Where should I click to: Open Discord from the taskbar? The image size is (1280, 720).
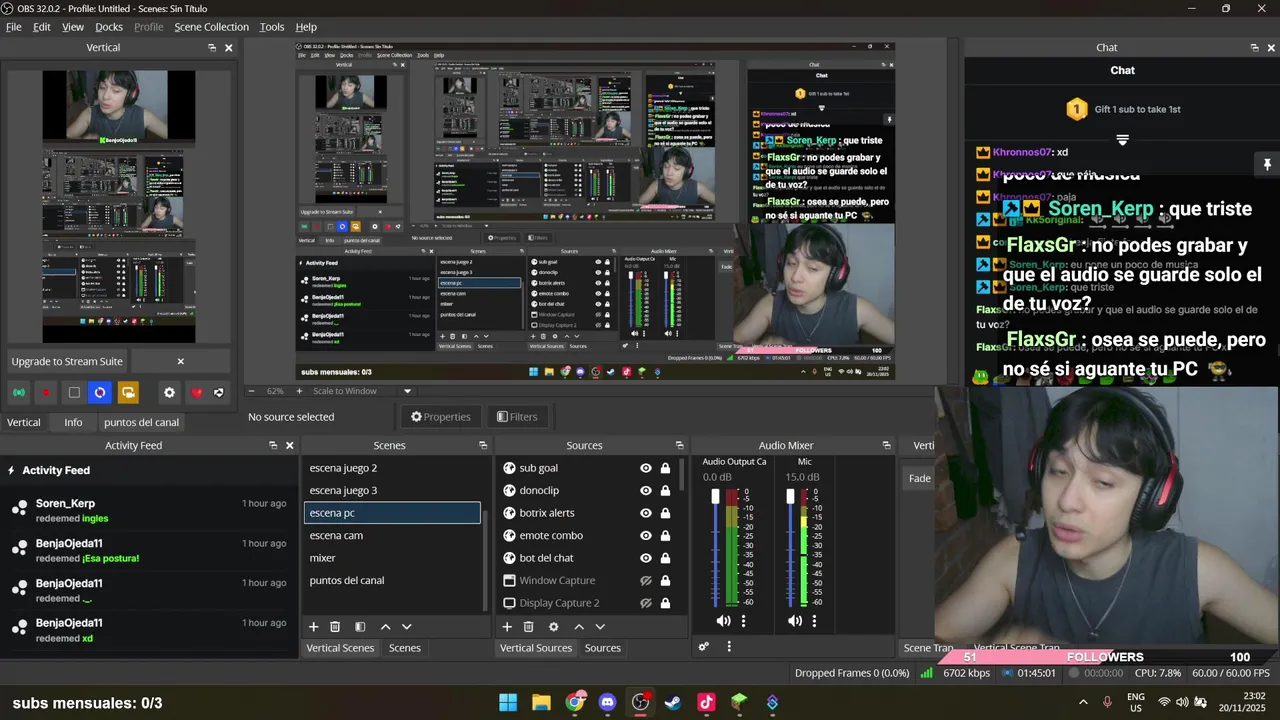(x=607, y=702)
